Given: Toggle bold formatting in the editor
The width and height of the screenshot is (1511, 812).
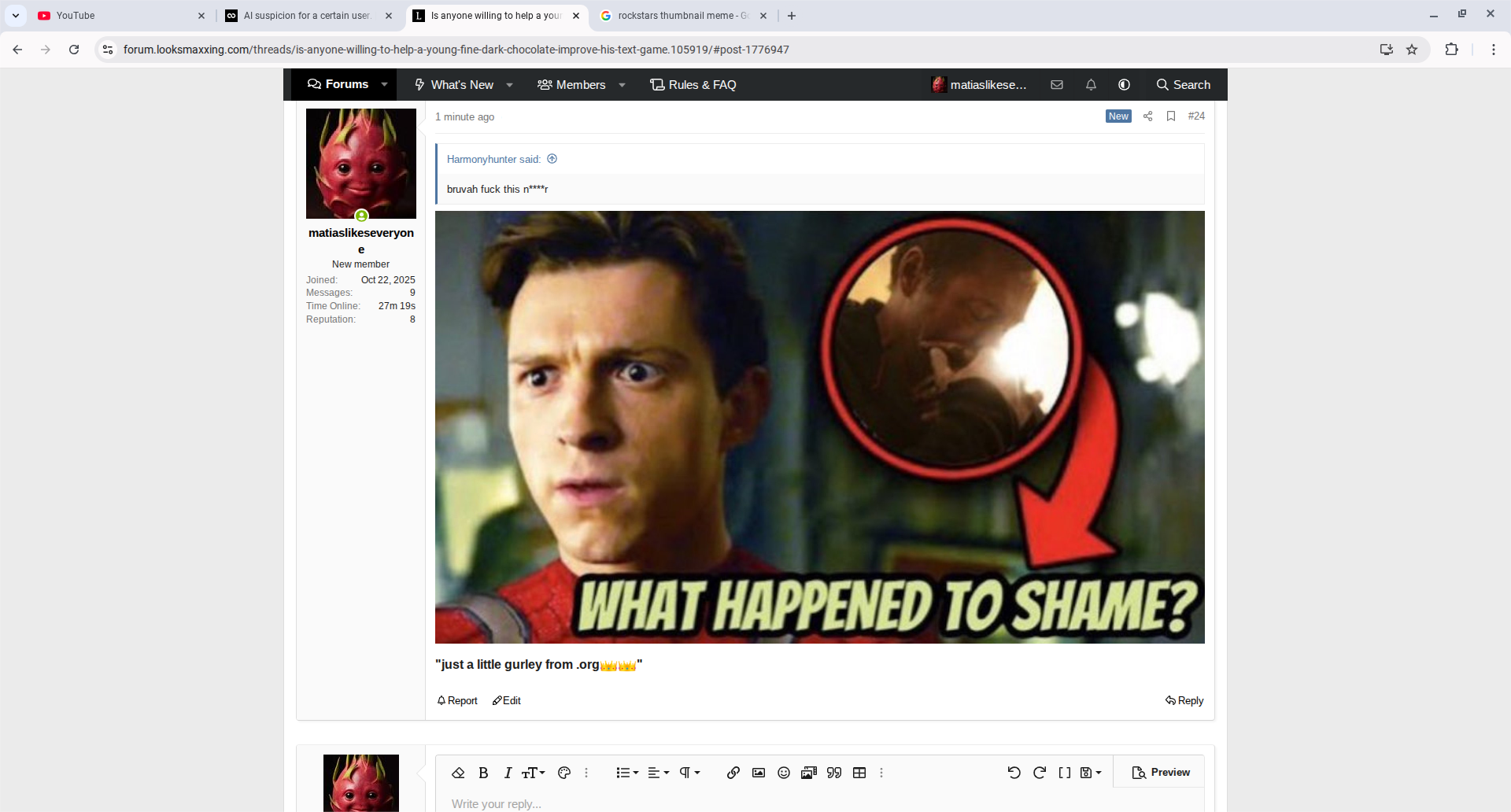Looking at the screenshot, I should pos(483,773).
